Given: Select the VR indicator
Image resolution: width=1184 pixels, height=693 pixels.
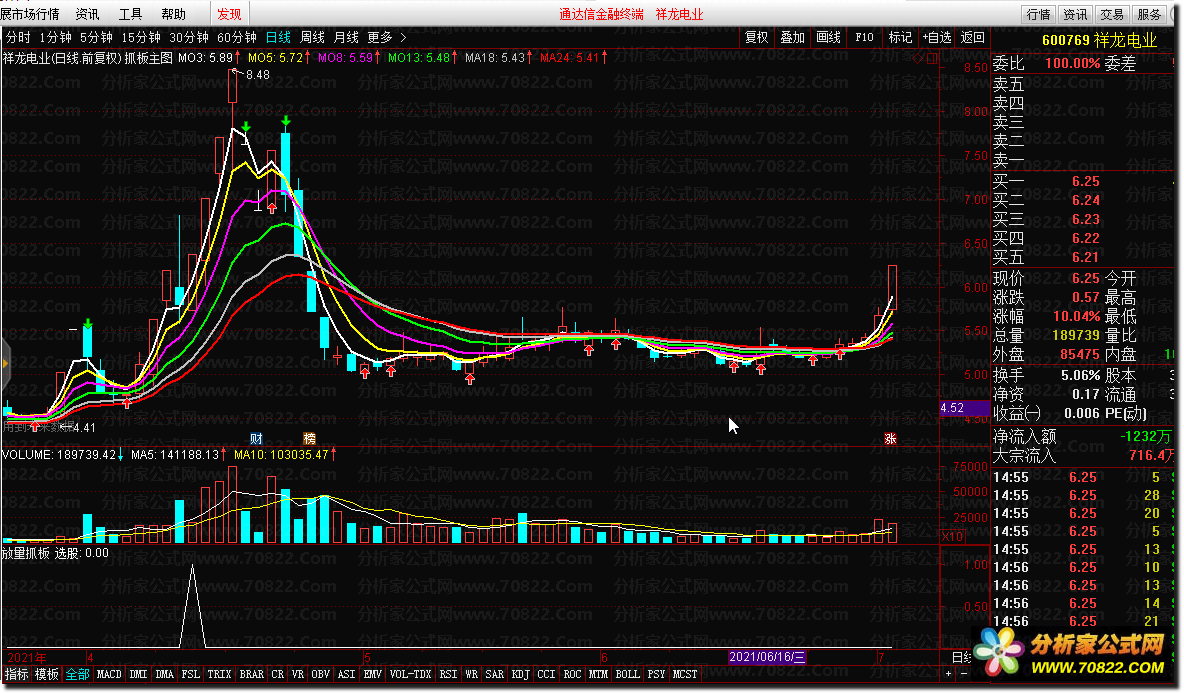Looking at the screenshot, I should click(298, 674).
